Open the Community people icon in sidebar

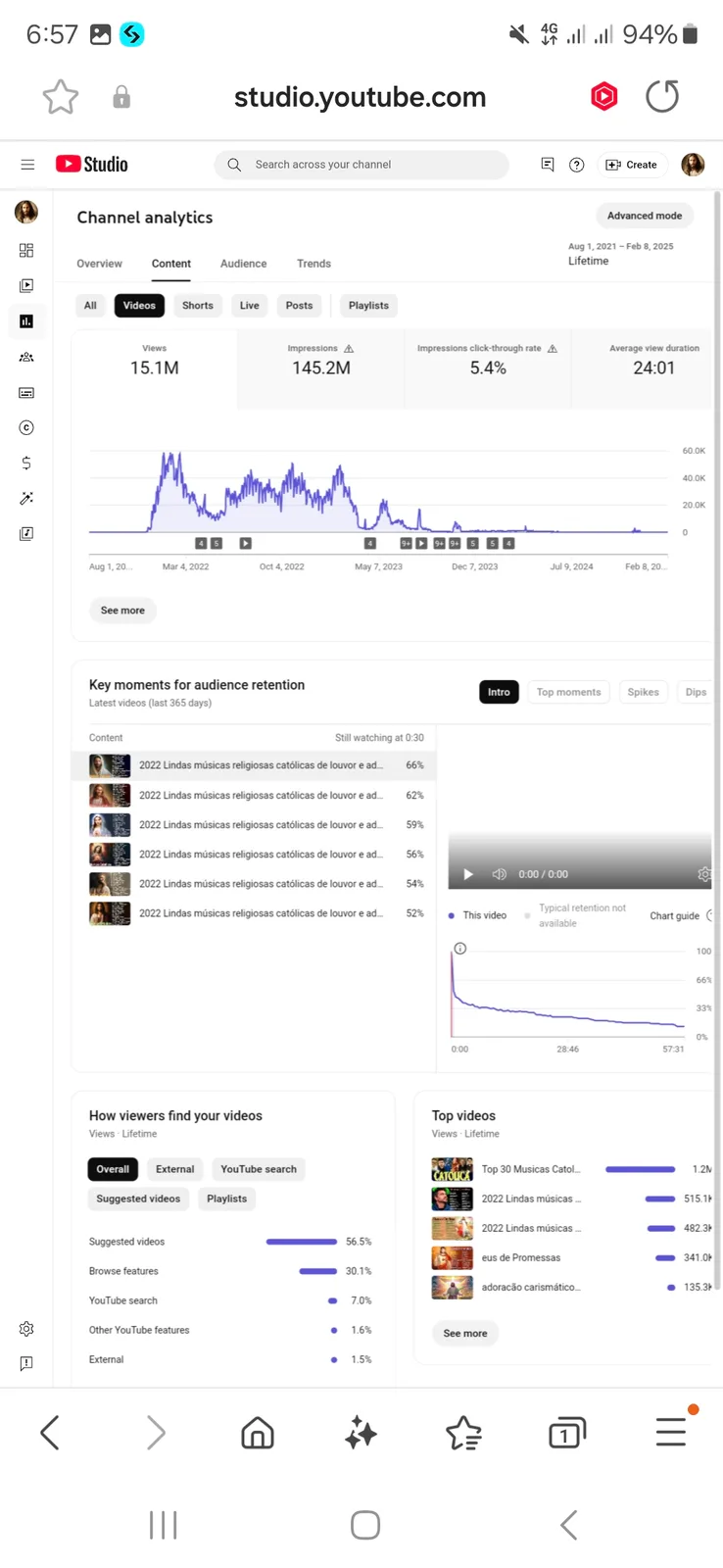26,357
